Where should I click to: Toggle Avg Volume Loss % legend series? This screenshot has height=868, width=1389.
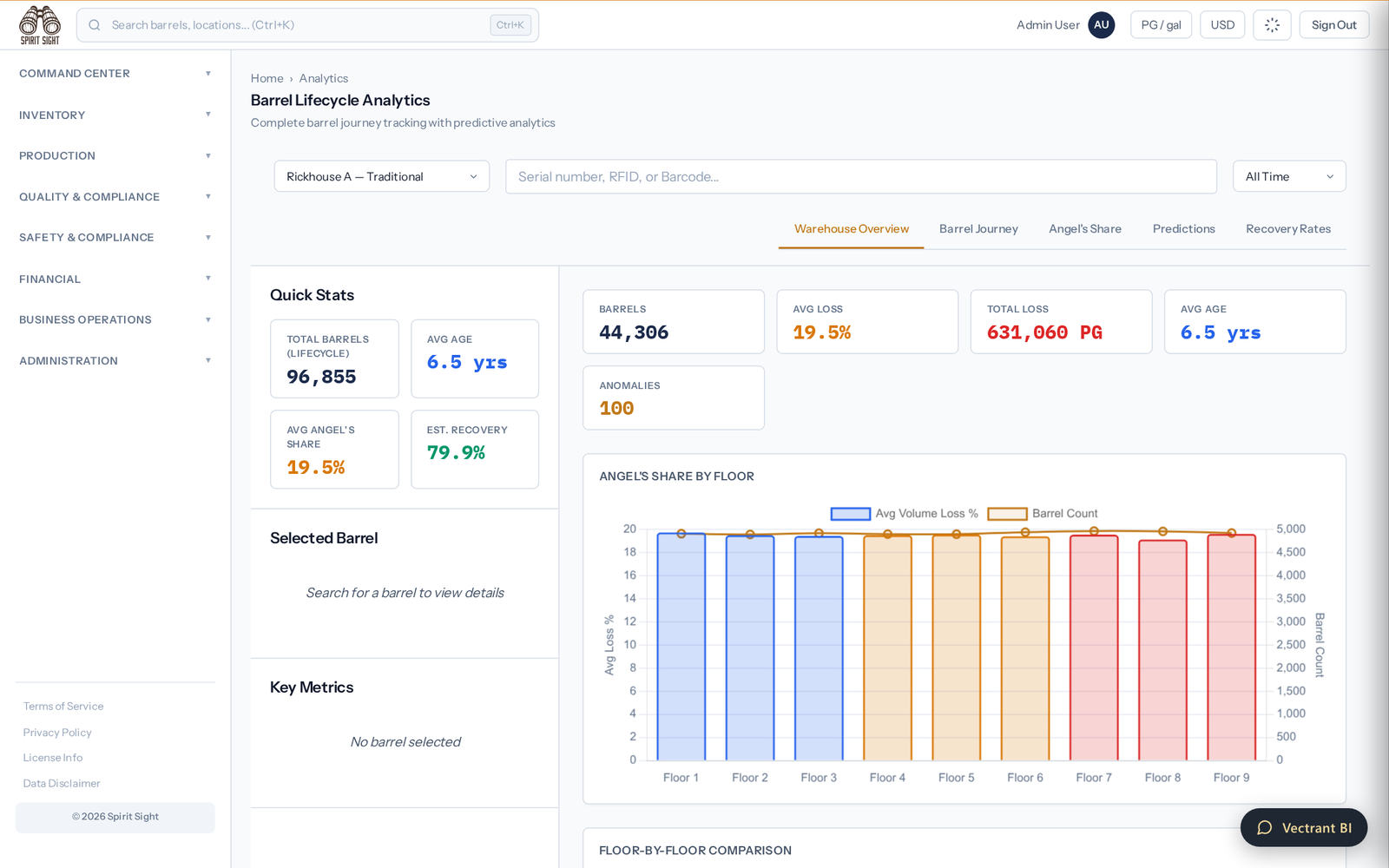(x=905, y=514)
